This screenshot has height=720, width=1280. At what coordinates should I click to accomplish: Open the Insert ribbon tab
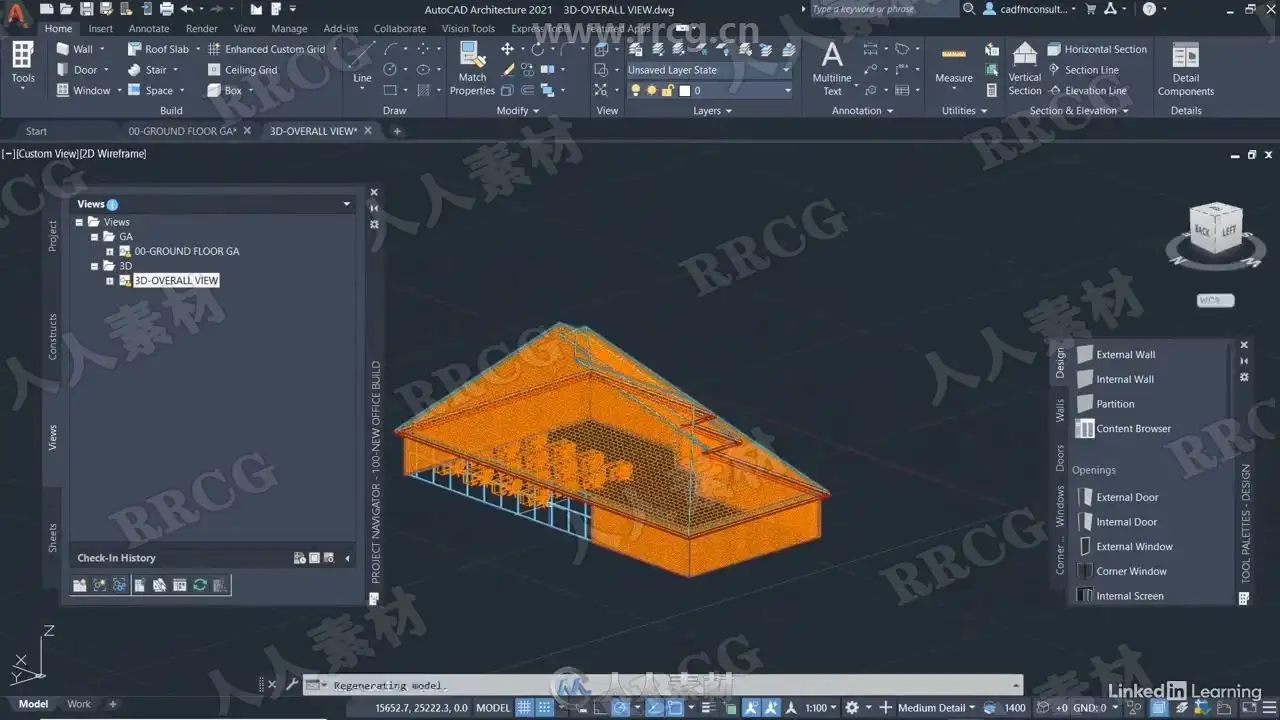101,29
